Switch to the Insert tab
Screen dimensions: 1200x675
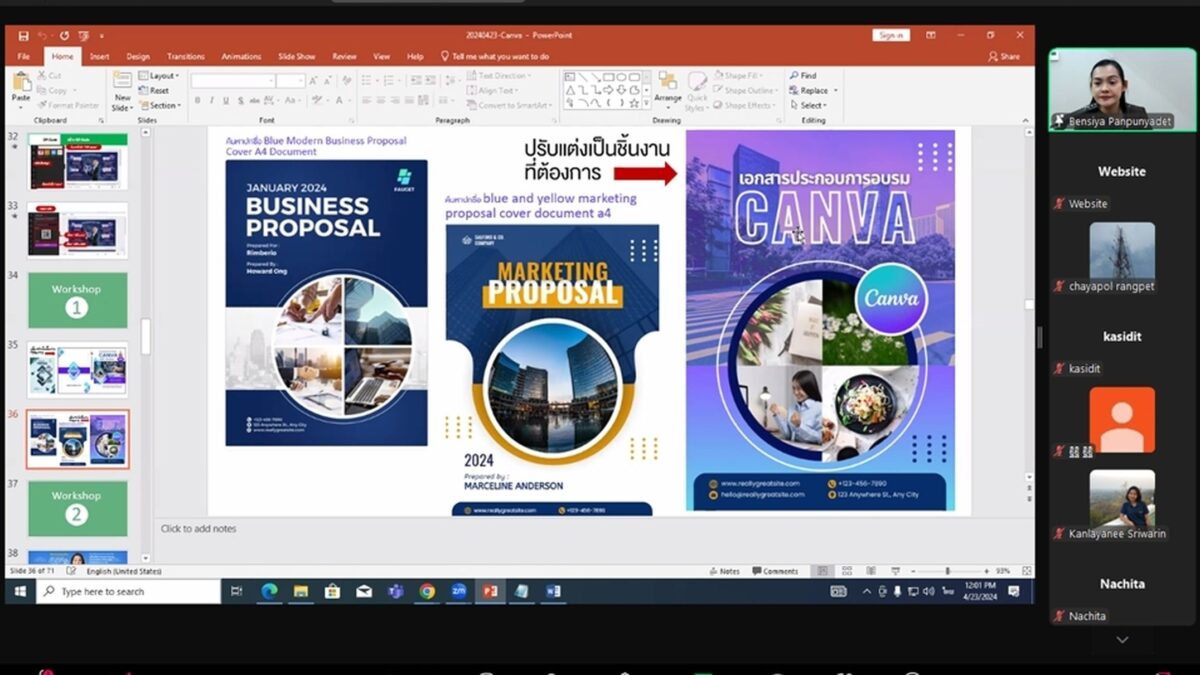point(100,57)
